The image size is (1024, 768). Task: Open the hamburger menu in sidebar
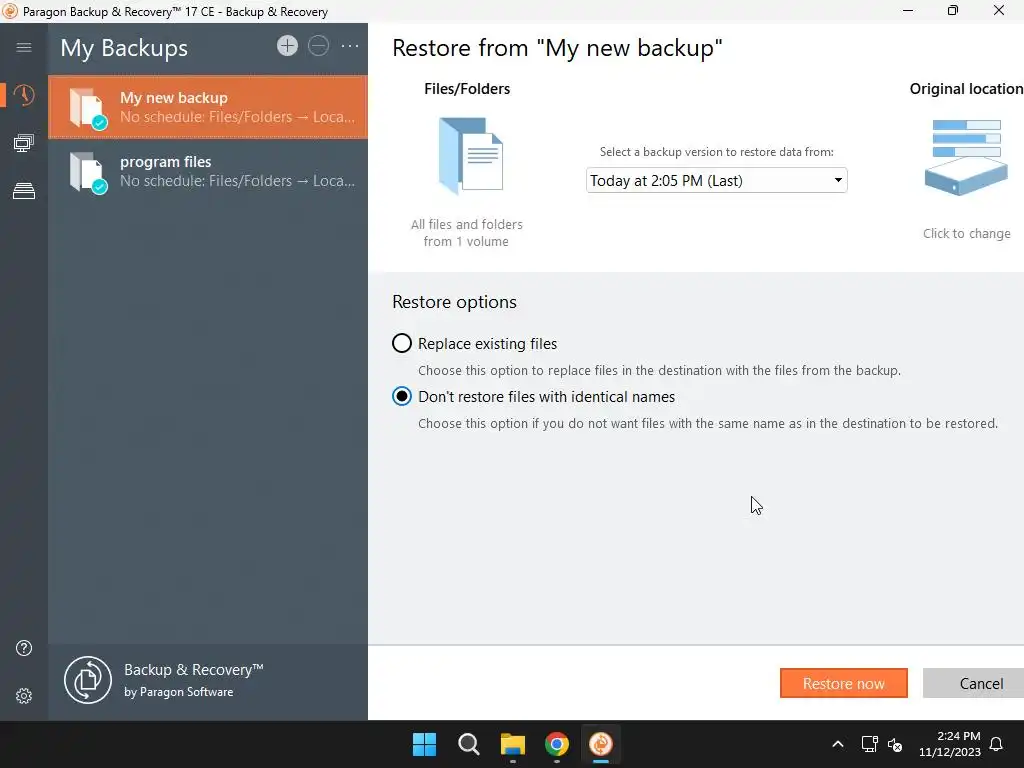[24, 47]
